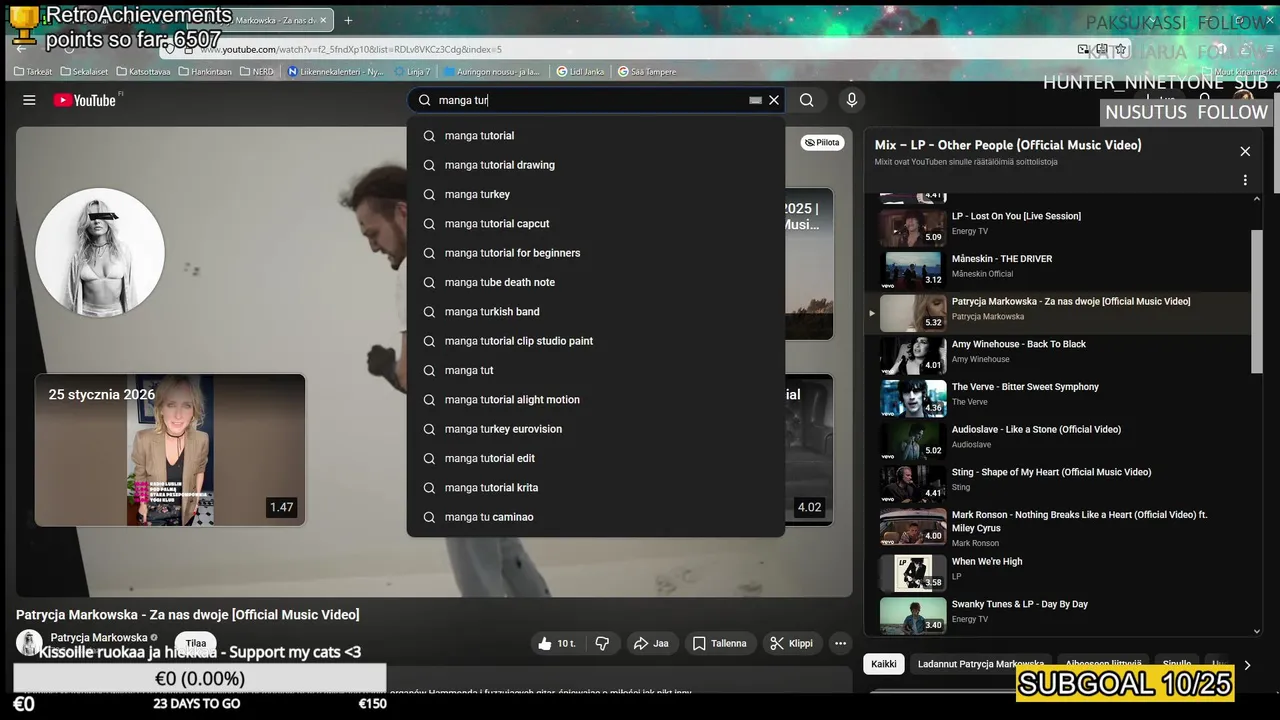Viewport: 1280px width, 720px height.
Task: Start voice search with microphone icon
Action: pyautogui.click(x=852, y=100)
